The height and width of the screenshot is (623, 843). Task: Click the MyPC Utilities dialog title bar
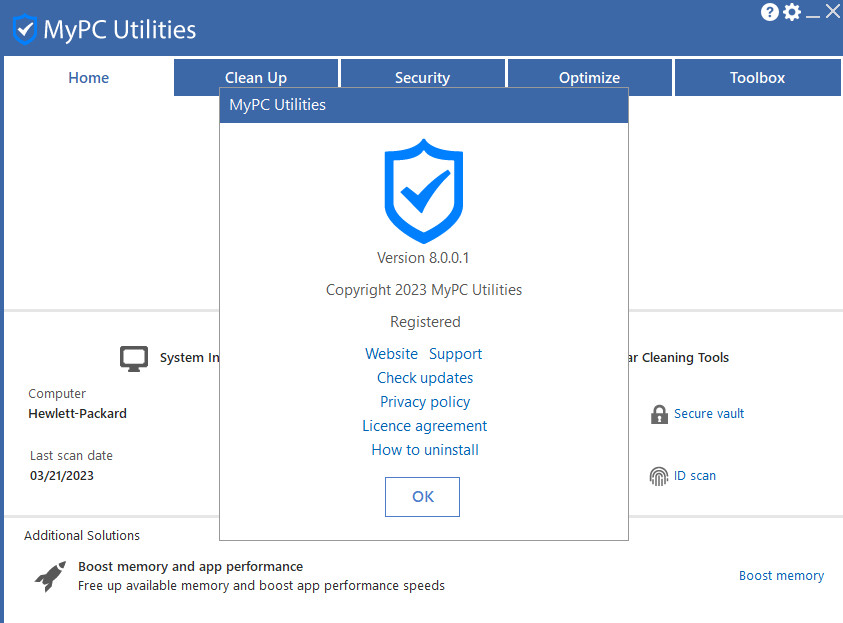(424, 105)
